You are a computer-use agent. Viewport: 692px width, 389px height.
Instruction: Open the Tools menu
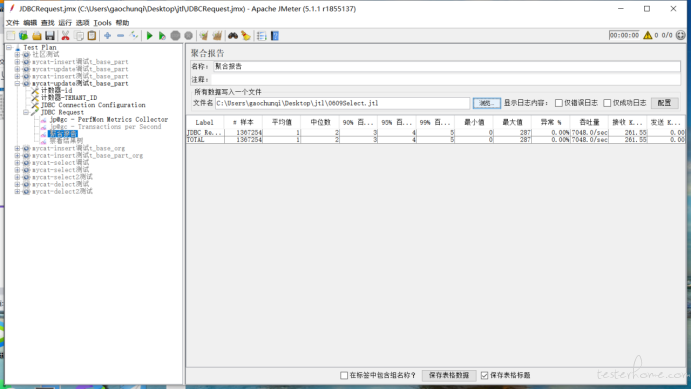[102, 23]
